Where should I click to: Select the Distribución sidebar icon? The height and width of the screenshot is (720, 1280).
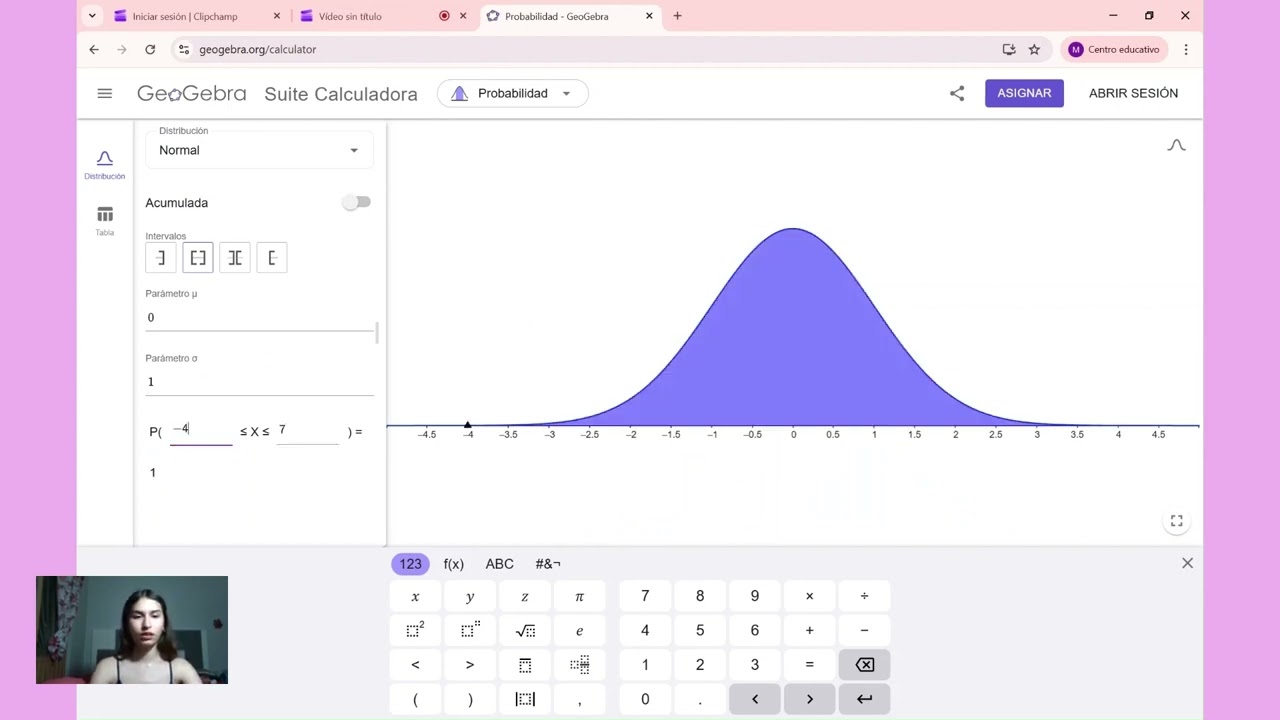point(104,165)
